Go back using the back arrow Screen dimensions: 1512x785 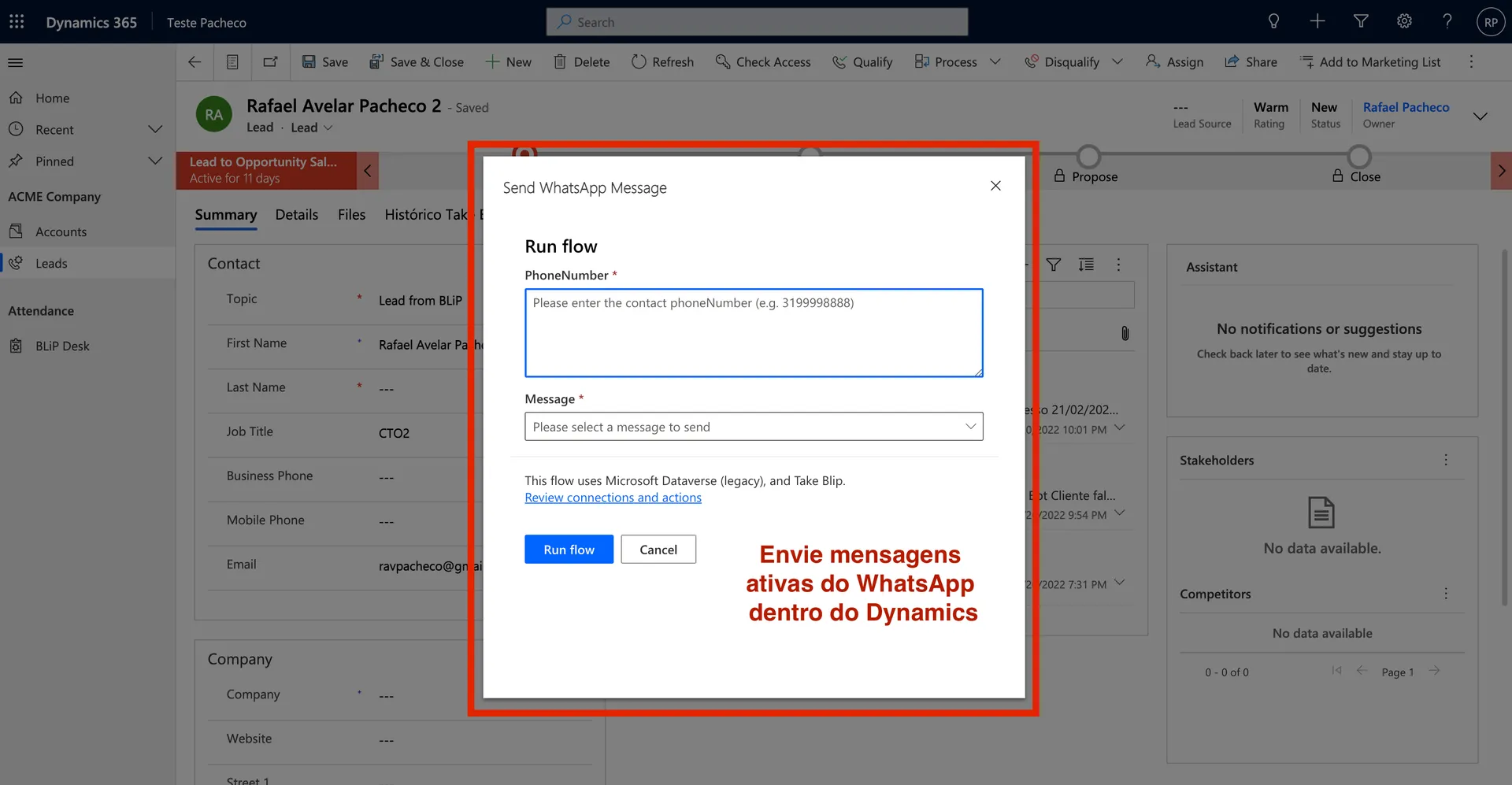[195, 62]
